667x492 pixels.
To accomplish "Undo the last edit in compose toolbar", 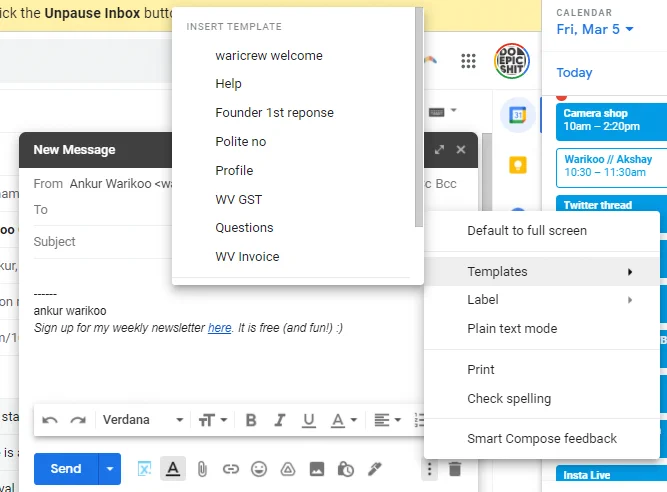I will (x=50, y=420).
